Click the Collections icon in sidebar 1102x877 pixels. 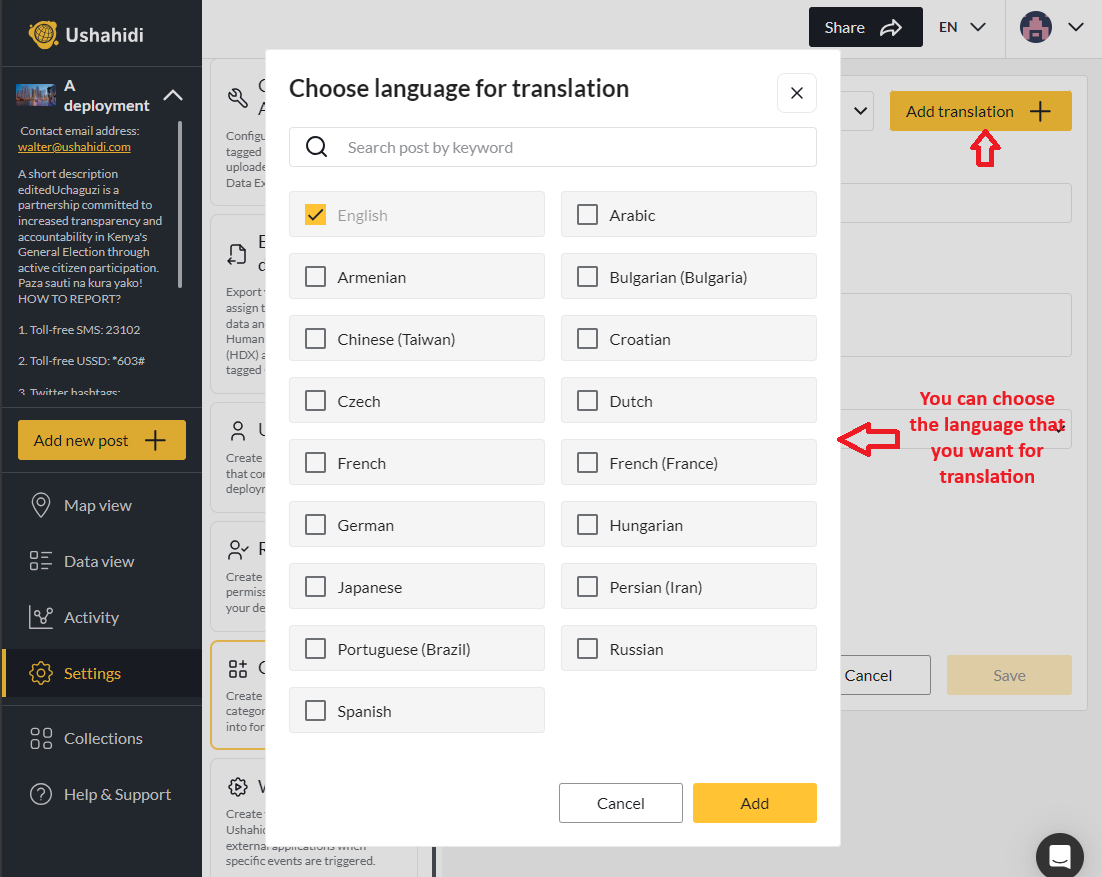43,738
